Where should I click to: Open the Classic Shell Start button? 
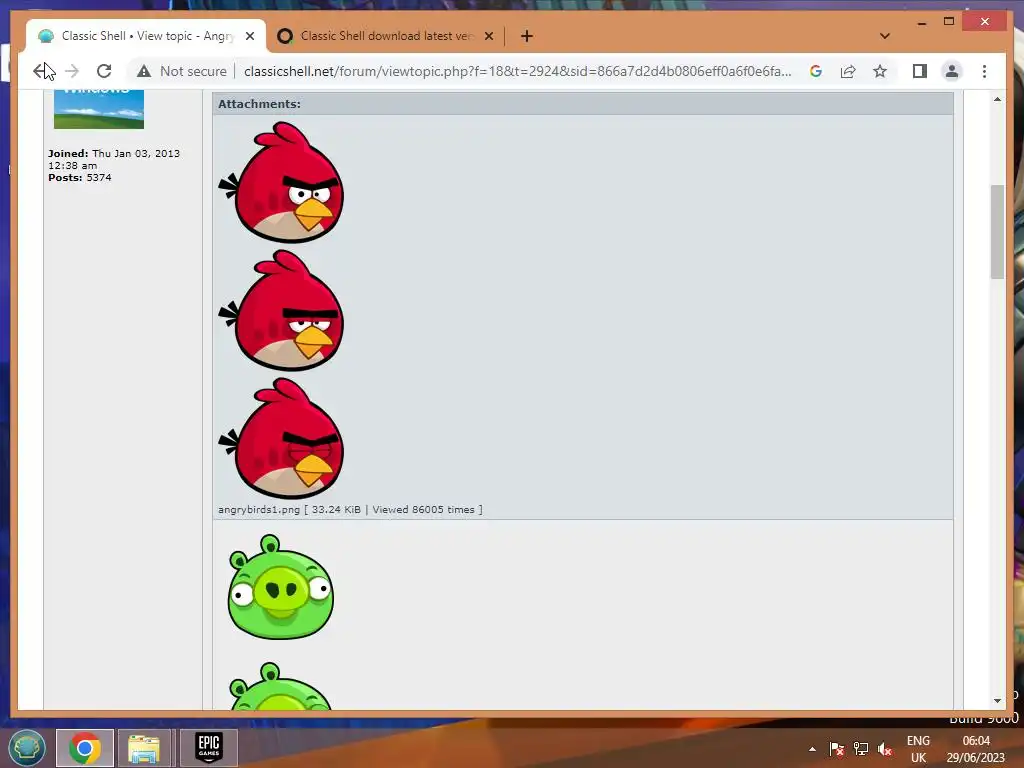pyautogui.click(x=27, y=748)
